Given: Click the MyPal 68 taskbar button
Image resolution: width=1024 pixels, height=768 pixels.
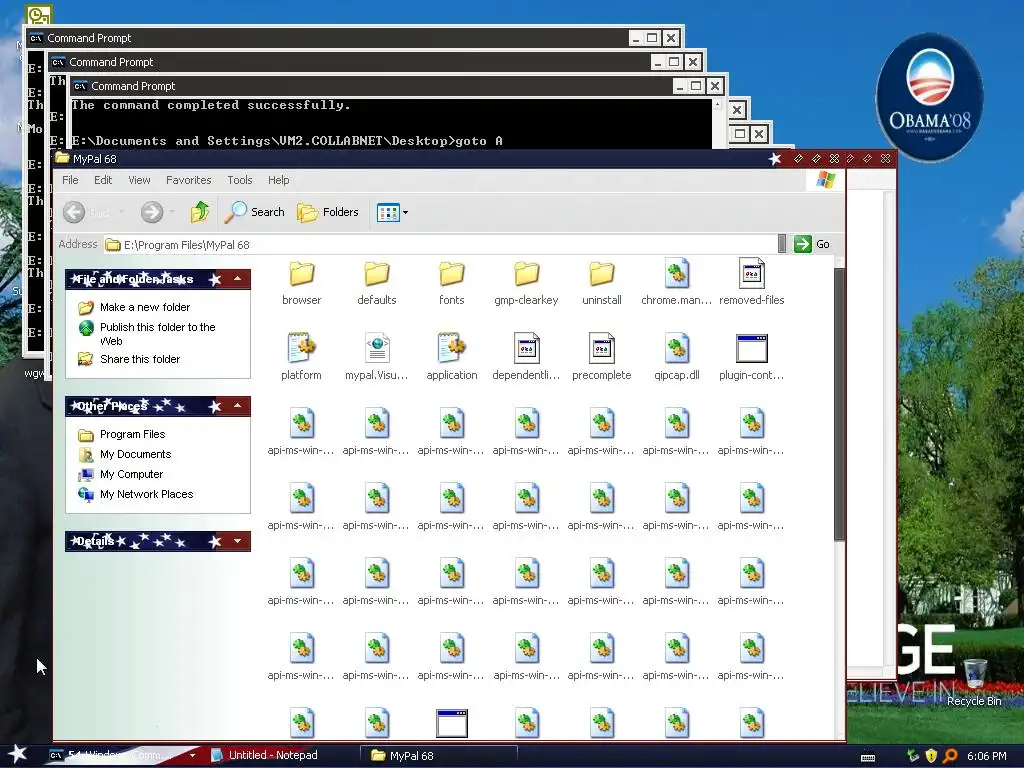Looking at the screenshot, I should [x=439, y=756].
